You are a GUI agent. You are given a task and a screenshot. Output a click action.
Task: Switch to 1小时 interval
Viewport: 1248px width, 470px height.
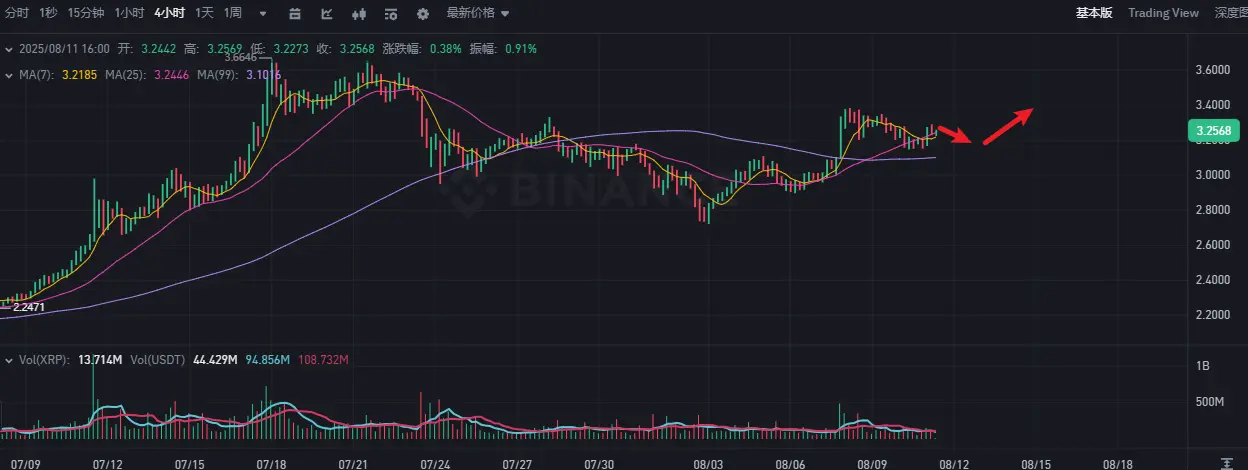tap(128, 13)
